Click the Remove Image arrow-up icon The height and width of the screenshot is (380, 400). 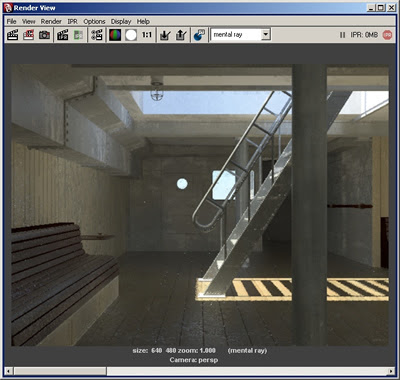point(181,35)
